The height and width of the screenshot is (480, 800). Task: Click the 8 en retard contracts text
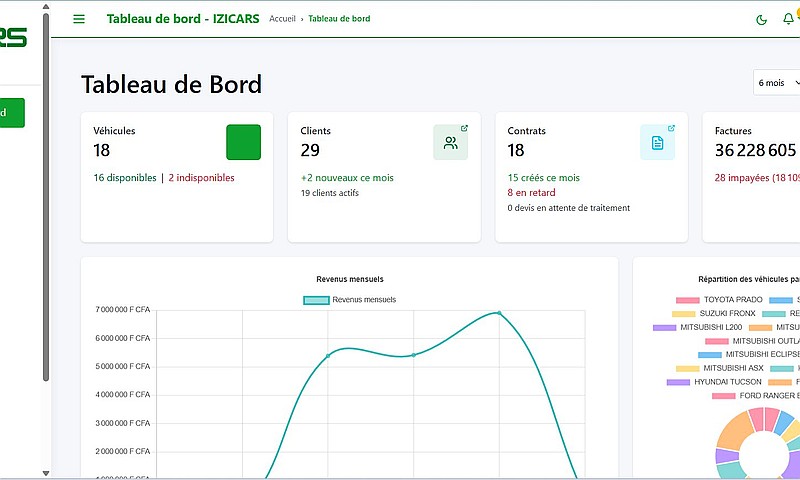[x=530, y=193]
